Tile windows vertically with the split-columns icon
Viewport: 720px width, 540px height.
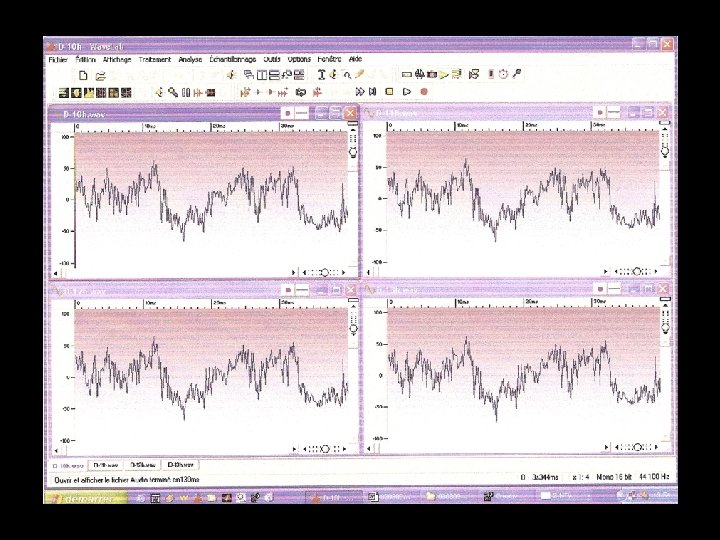point(262,74)
